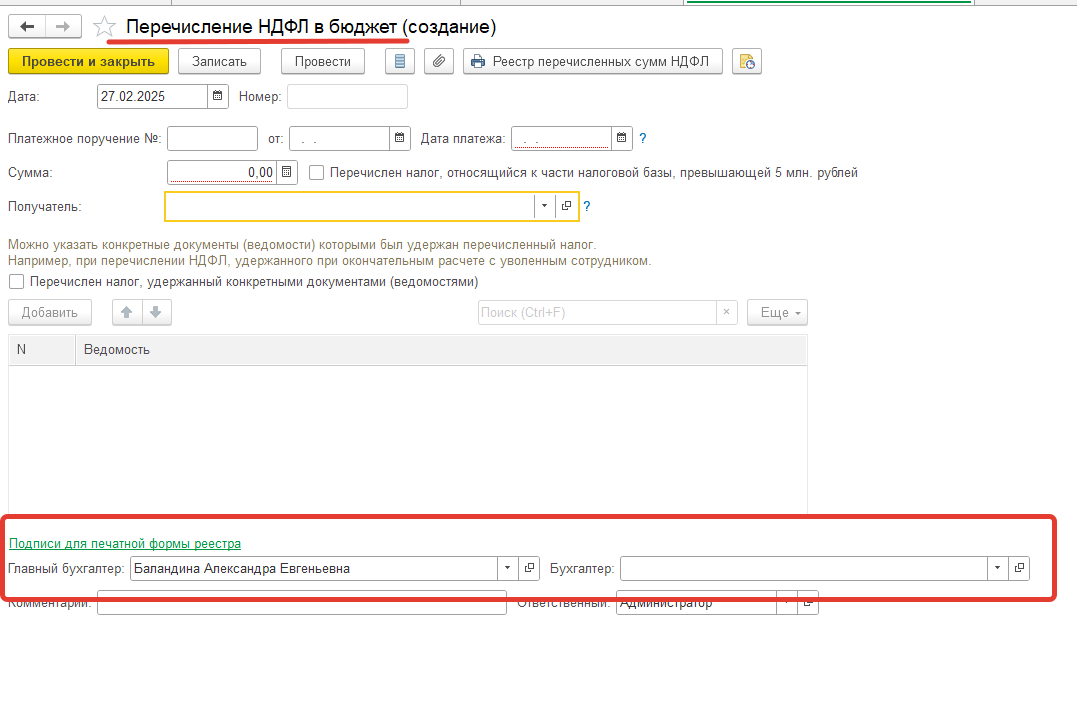Print Реестр перечисленных сумм НДФЛ
Screen dimensions: 1077x707
(x=593, y=62)
